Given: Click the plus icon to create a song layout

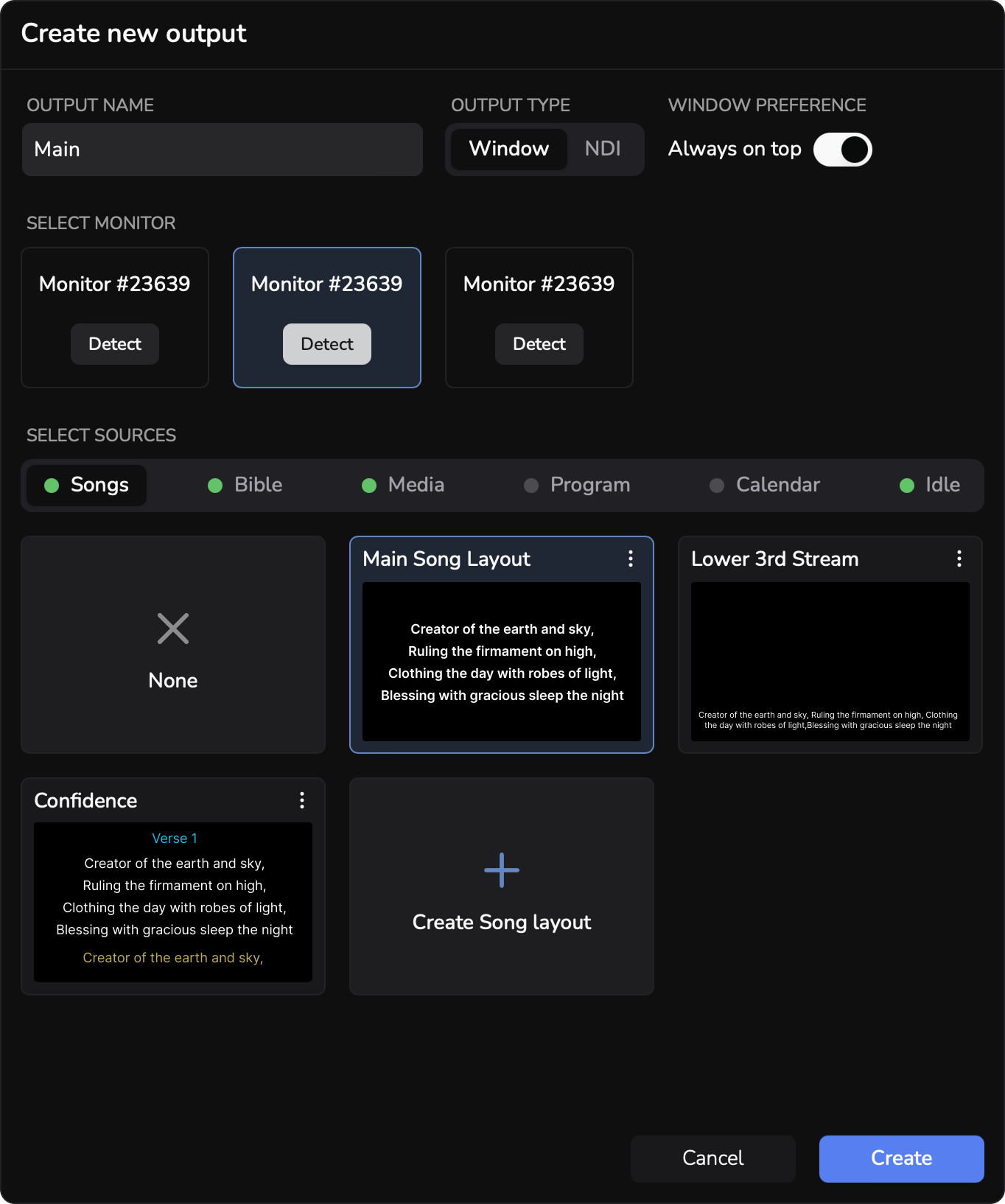Looking at the screenshot, I should pyautogui.click(x=502, y=870).
